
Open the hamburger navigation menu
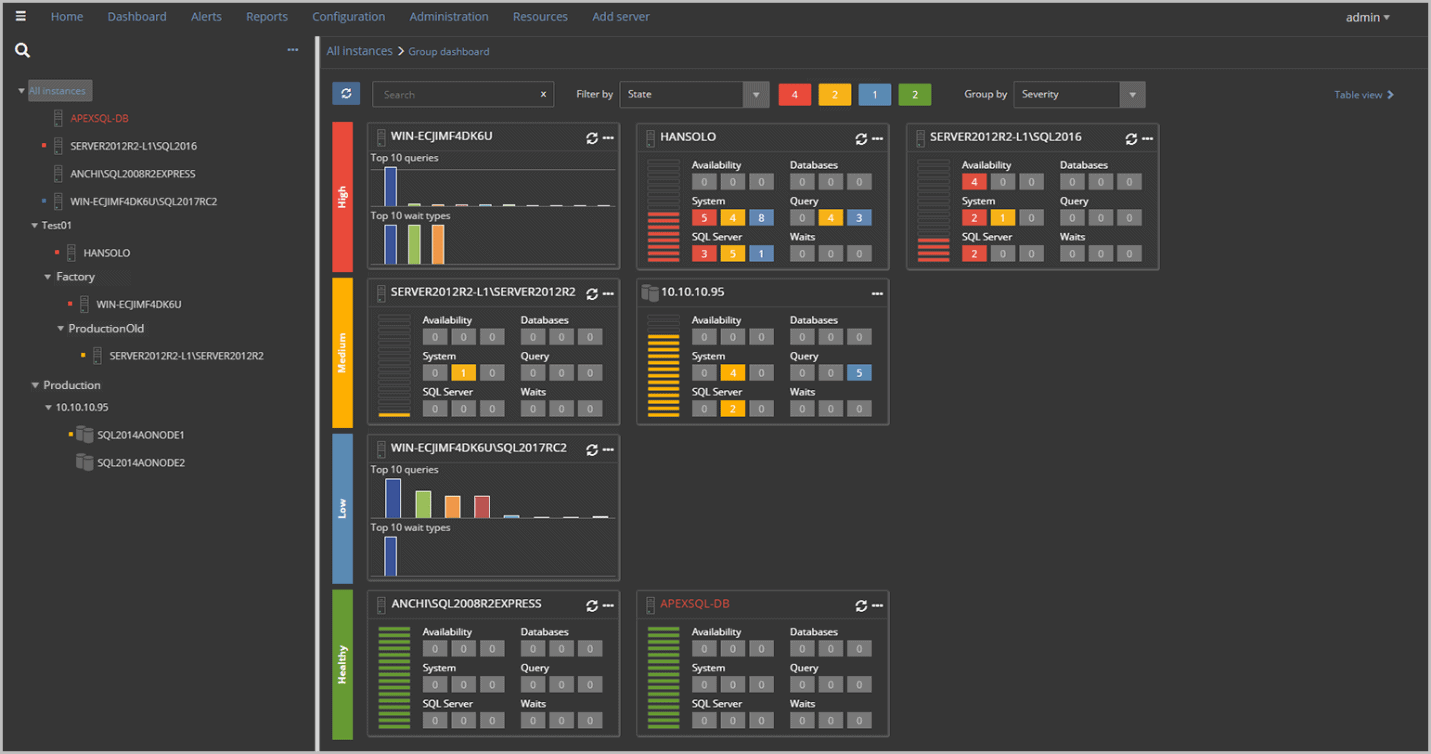click(x=20, y=16)
